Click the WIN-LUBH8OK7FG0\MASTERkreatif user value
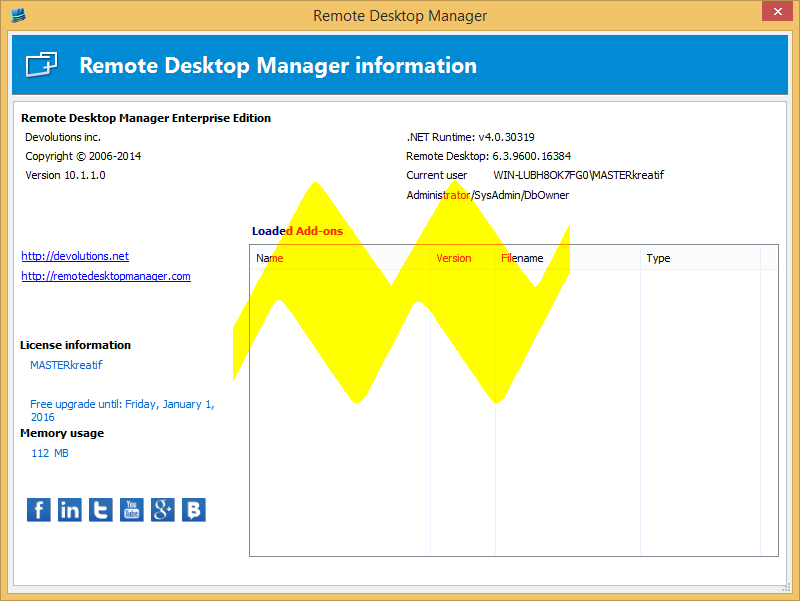 579,175
